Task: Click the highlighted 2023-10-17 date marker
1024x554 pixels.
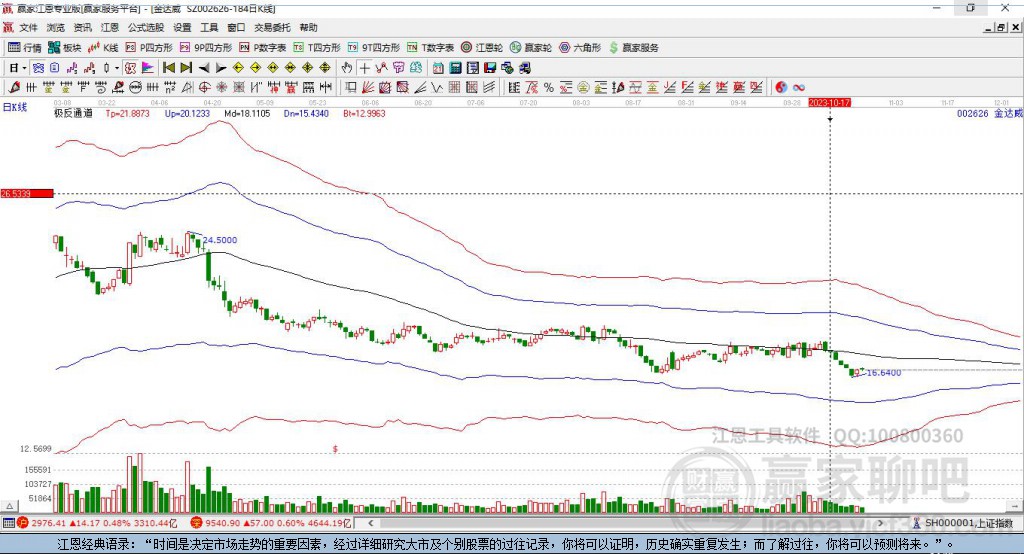Action: coord(829,103)
